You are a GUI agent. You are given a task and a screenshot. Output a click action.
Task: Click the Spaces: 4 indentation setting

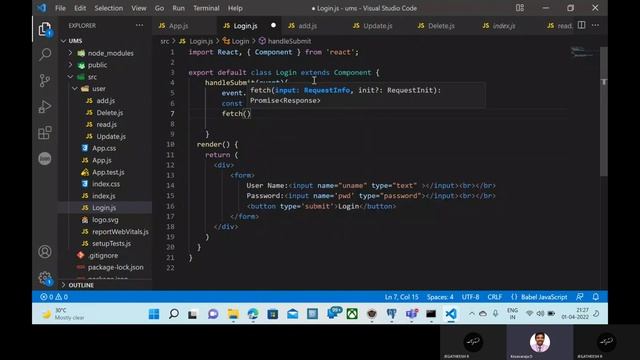click(x=440, y=297)
